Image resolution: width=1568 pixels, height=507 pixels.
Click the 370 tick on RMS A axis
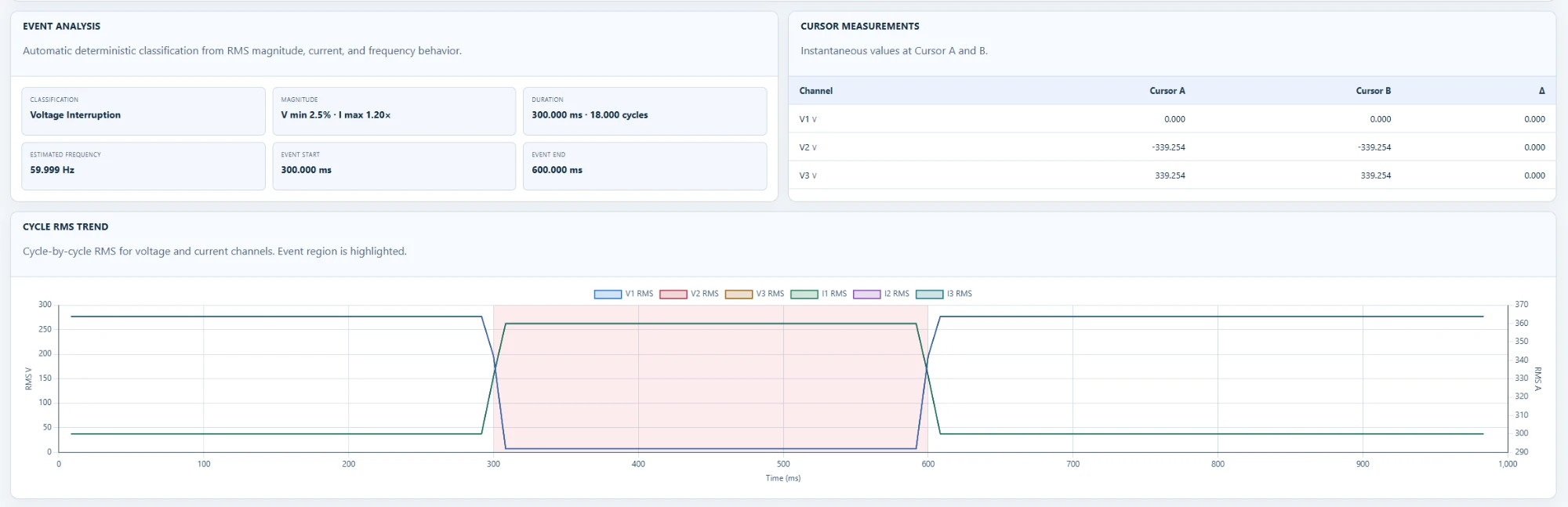point(1521,304)
